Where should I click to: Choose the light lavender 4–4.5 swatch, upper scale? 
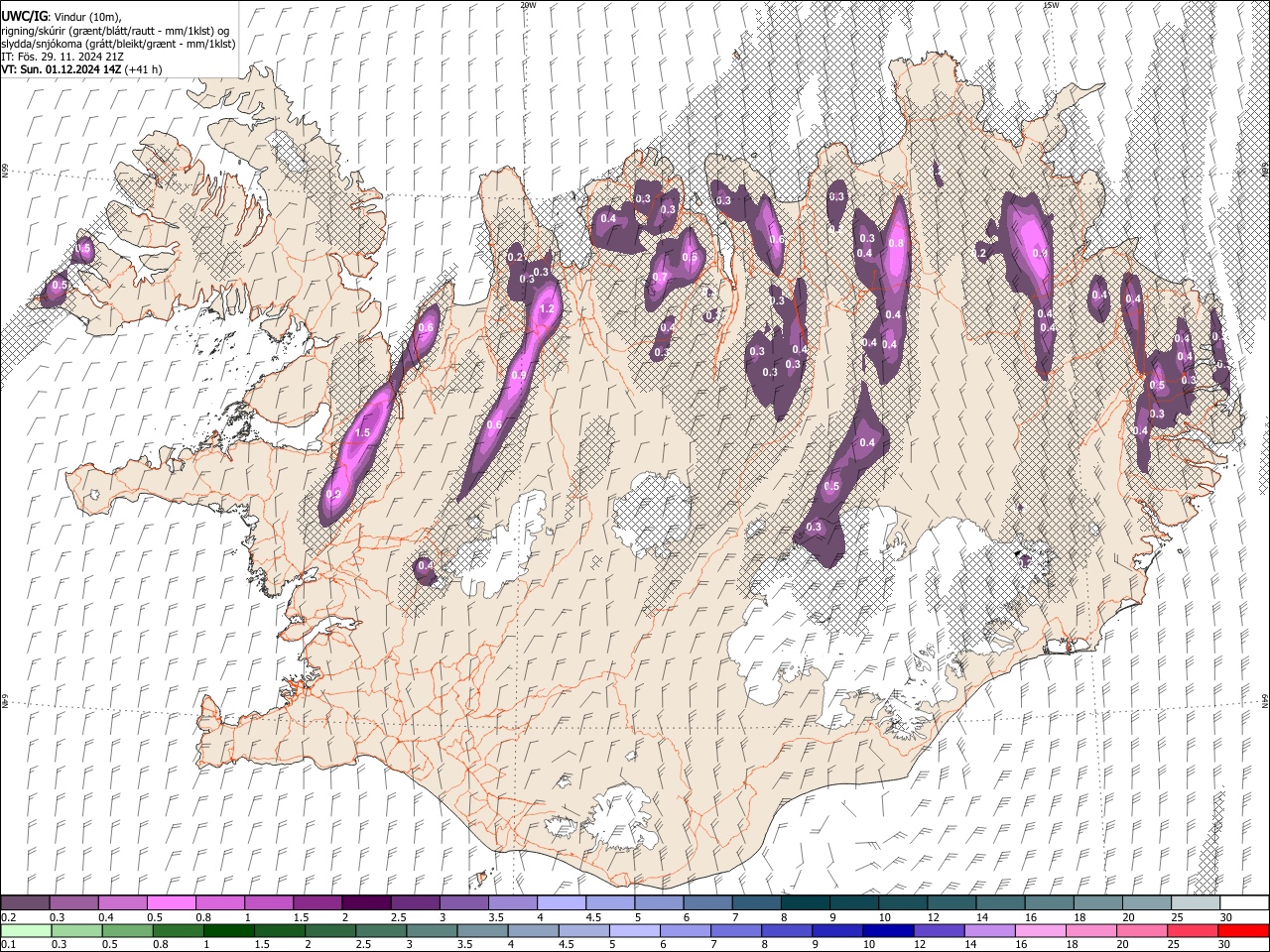tap(561, 903)
